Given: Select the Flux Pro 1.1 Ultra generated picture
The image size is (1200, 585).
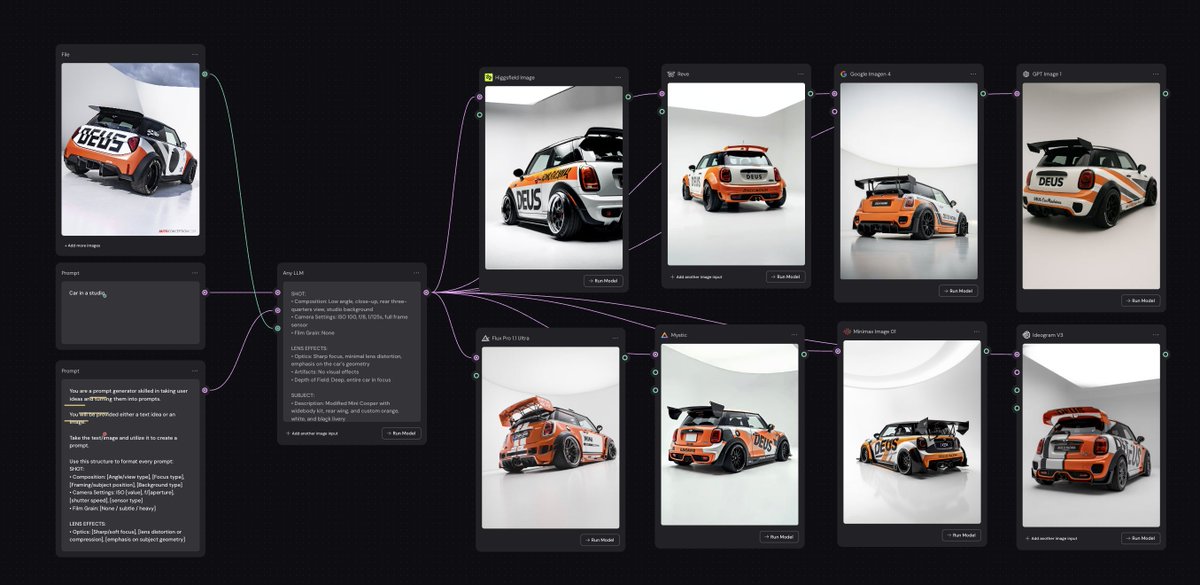Looking at the screenshot, I should click(x=551, y=438).
